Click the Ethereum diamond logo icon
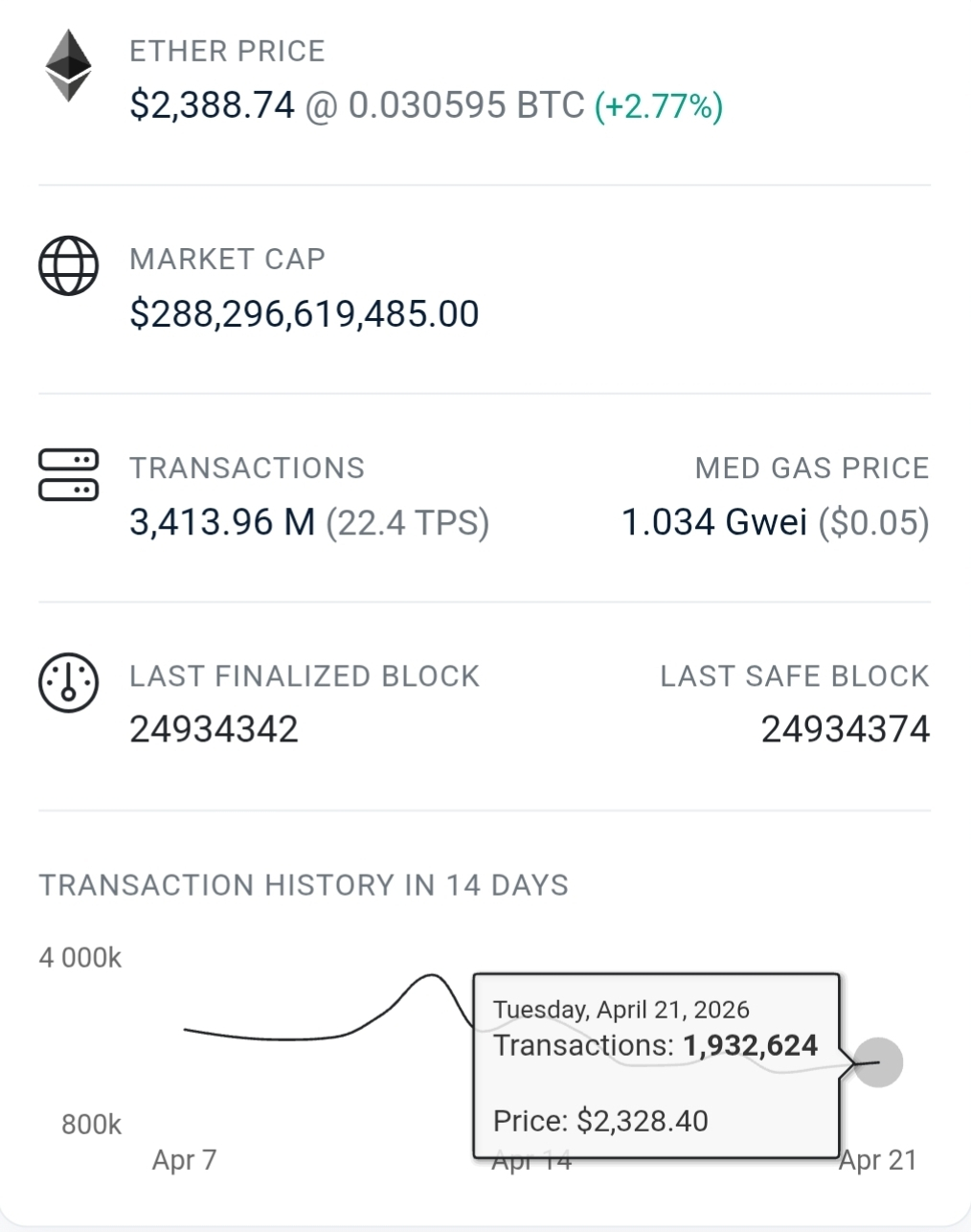The image size is (971, 1232). click(68, 66)
